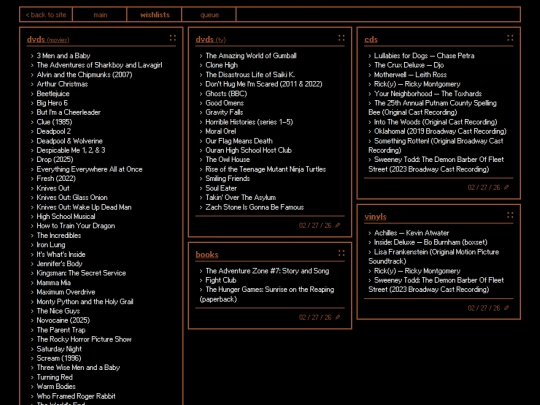Screen dimensions: 540x405
Task: Go to '< back to site' tab
Action: (46, 15)
